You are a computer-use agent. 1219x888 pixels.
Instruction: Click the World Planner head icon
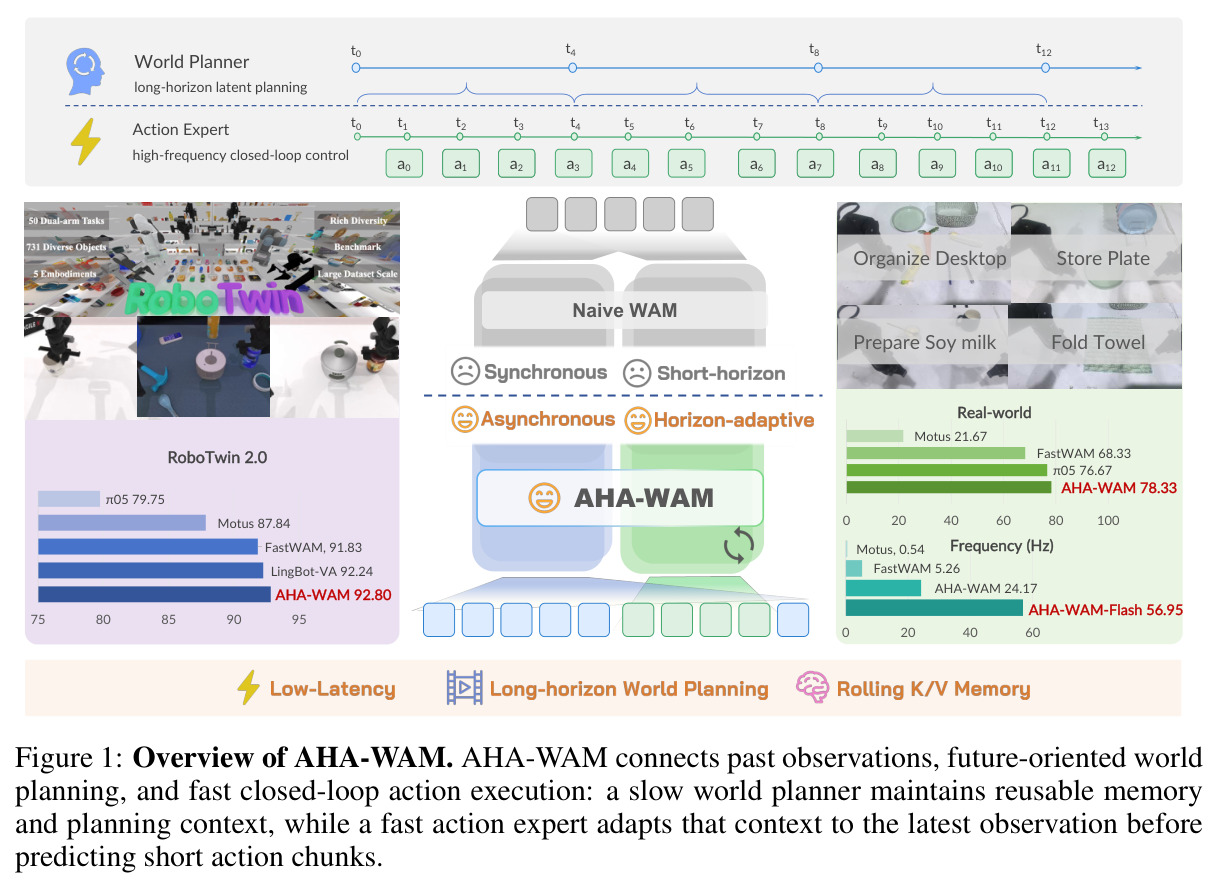coord(85,71)
